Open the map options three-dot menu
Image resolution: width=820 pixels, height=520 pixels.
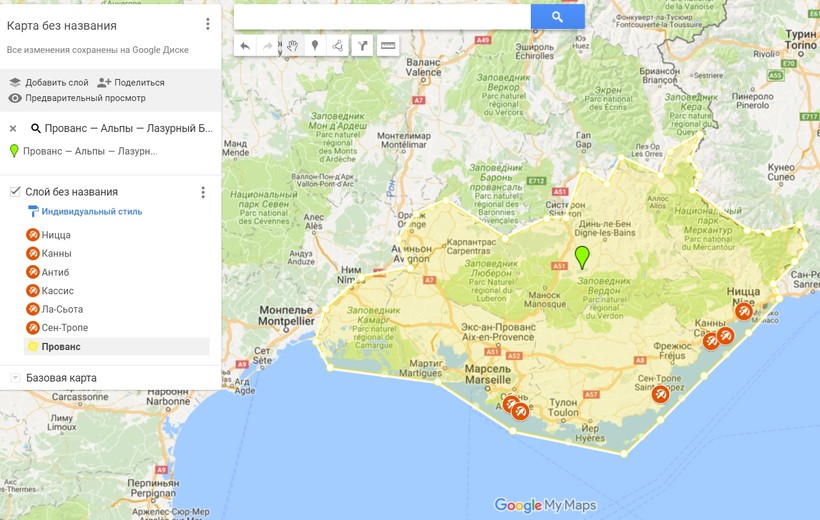point(207,25)
